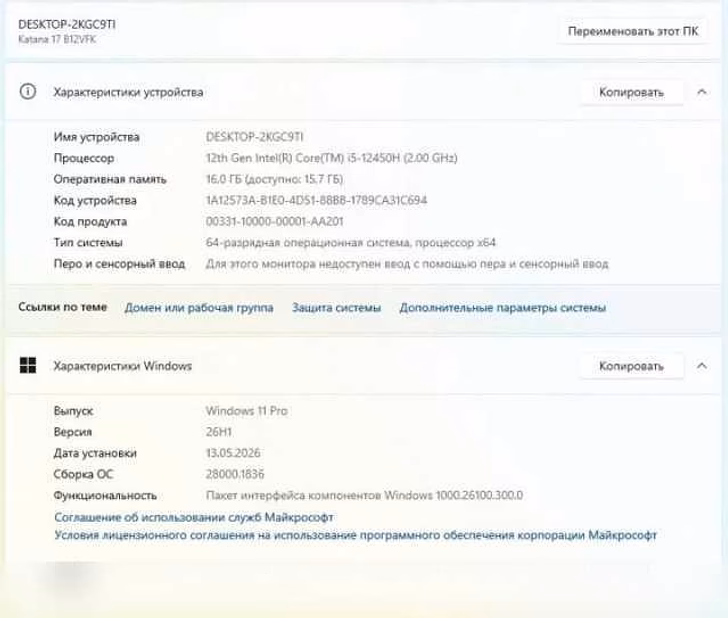This screenshot has width=728, height=618.
Task: Collapse the Характеристики Windows section chevron
Action: tap(702, 366)
